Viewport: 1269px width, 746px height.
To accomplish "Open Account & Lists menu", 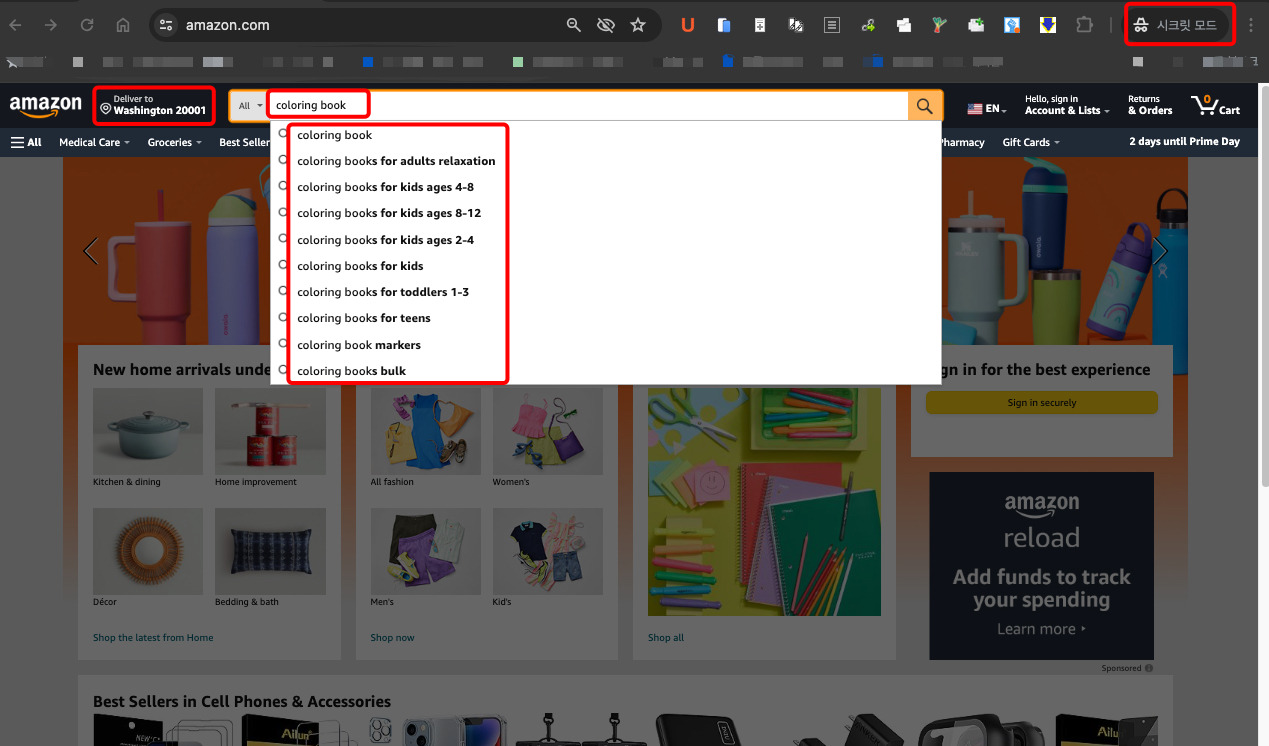I will [1067, 105].
